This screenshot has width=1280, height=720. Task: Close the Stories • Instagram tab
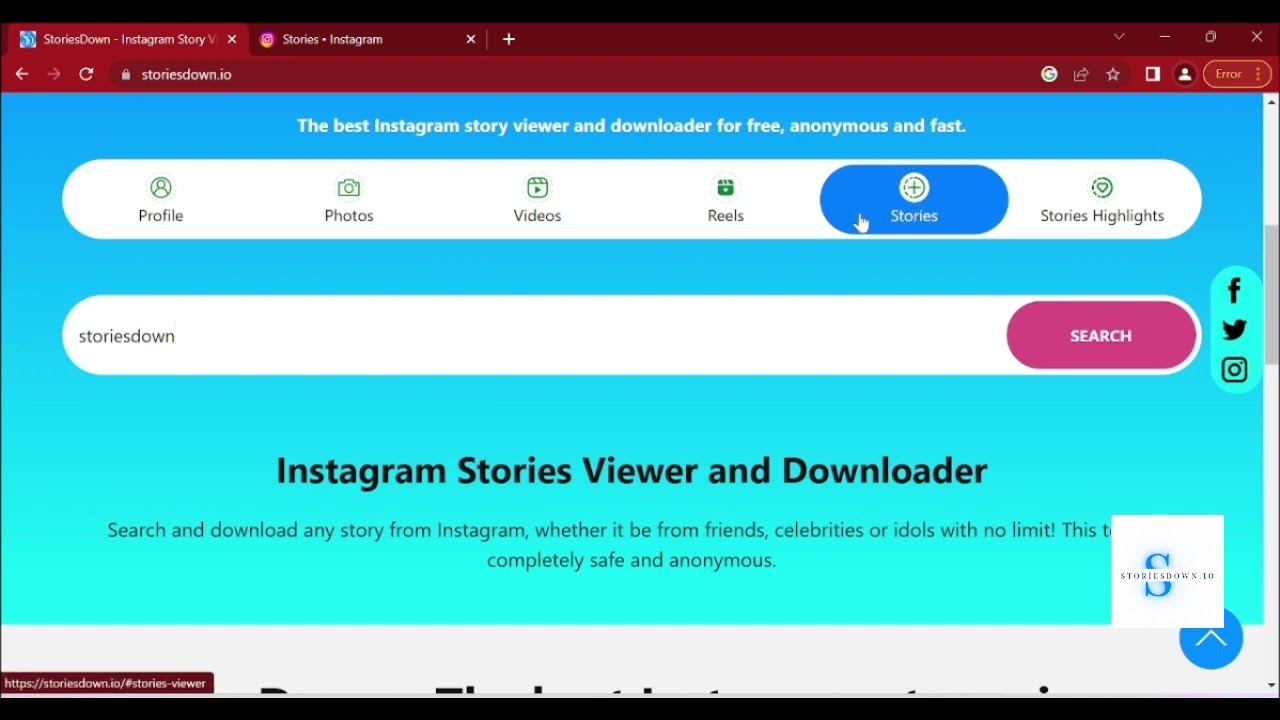click(472, 40)
